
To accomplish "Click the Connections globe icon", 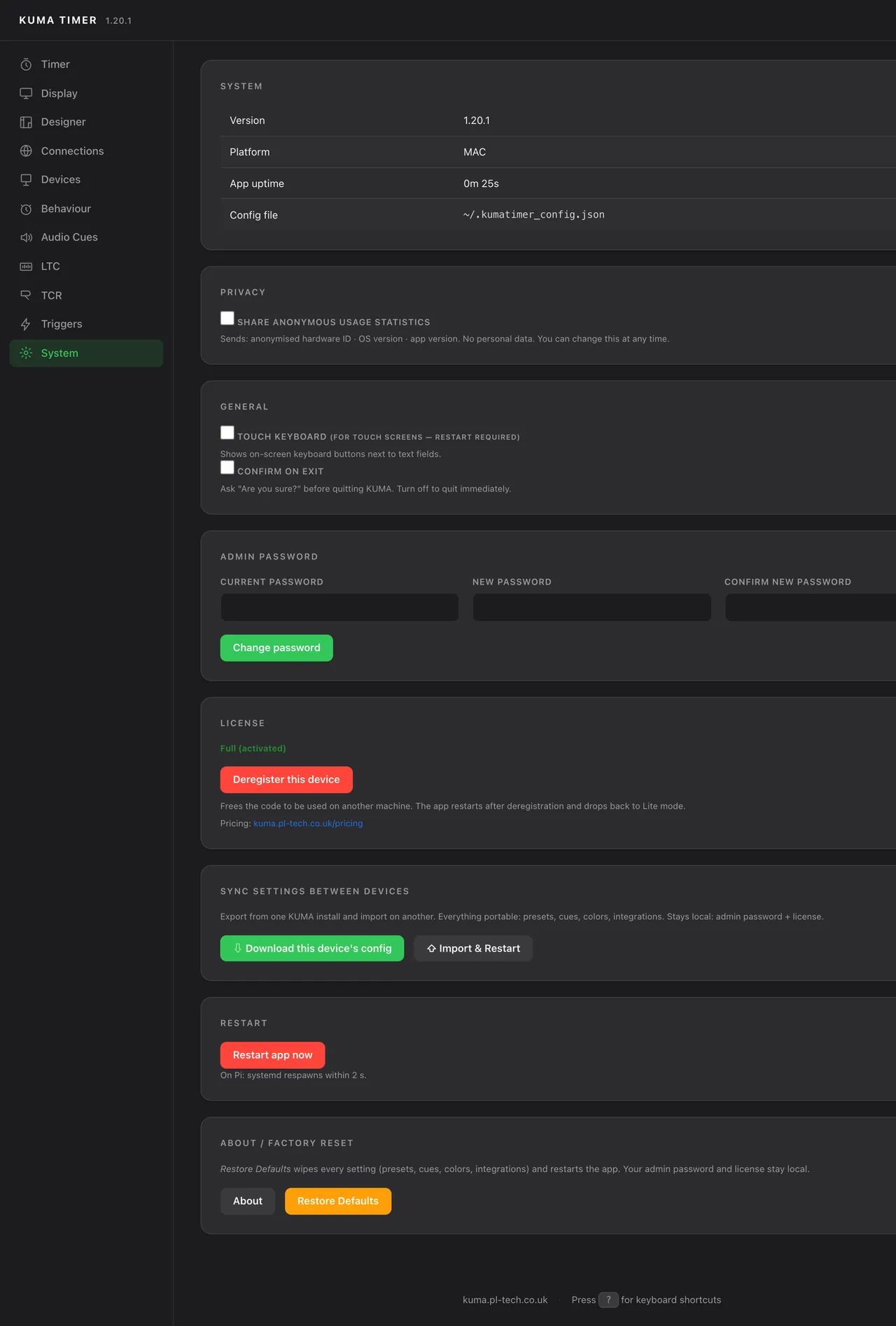I will 26,151.
